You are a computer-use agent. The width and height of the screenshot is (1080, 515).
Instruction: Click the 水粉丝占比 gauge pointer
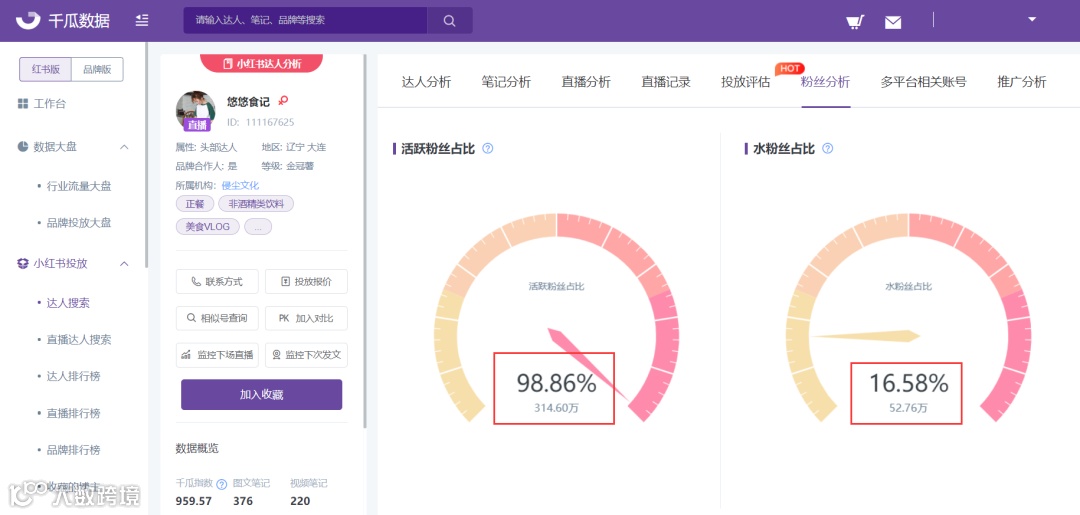click(866, 336)
